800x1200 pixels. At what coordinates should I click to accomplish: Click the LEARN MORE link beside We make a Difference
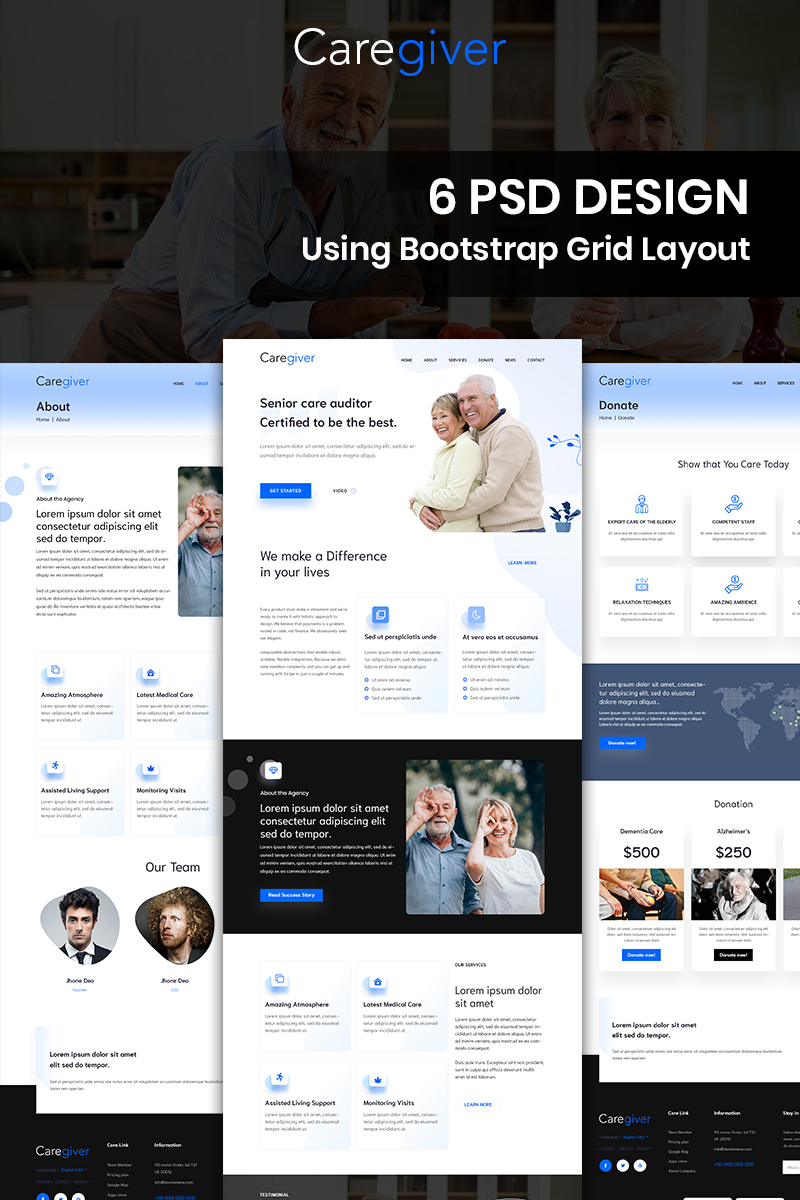[522, 563]
